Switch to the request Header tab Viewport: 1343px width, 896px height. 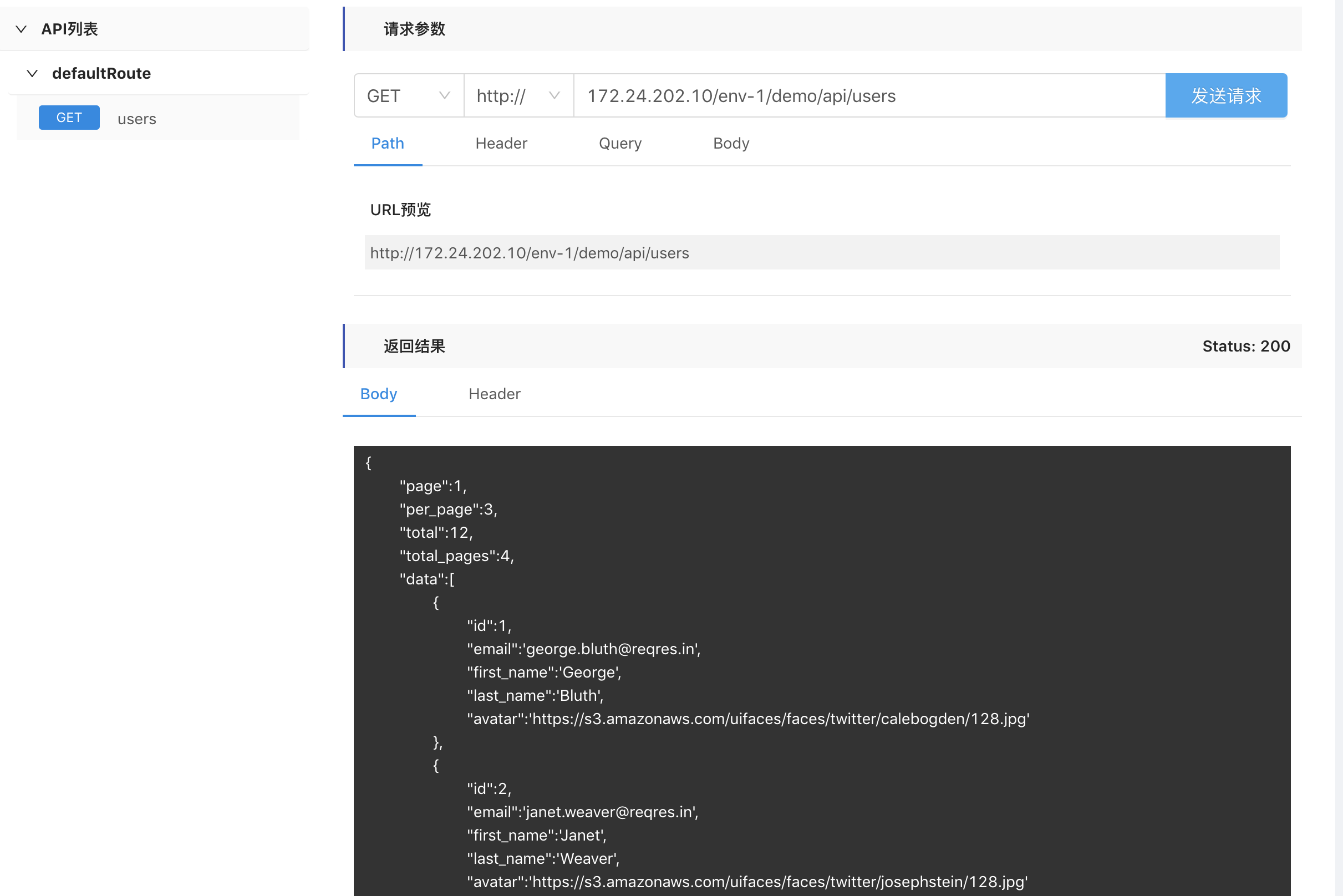[501, 144]
